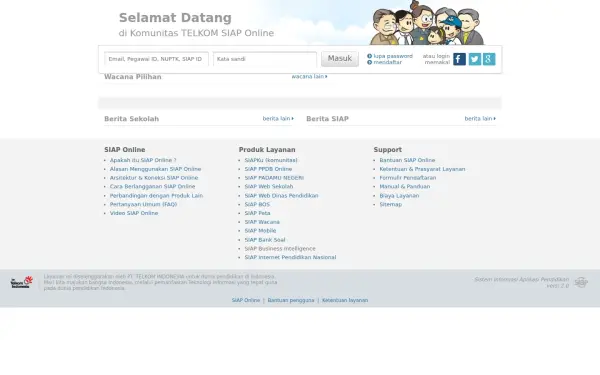Log in with the Facebook icon
The height and width of the screenshot is (375, 600).
[459, 59]
